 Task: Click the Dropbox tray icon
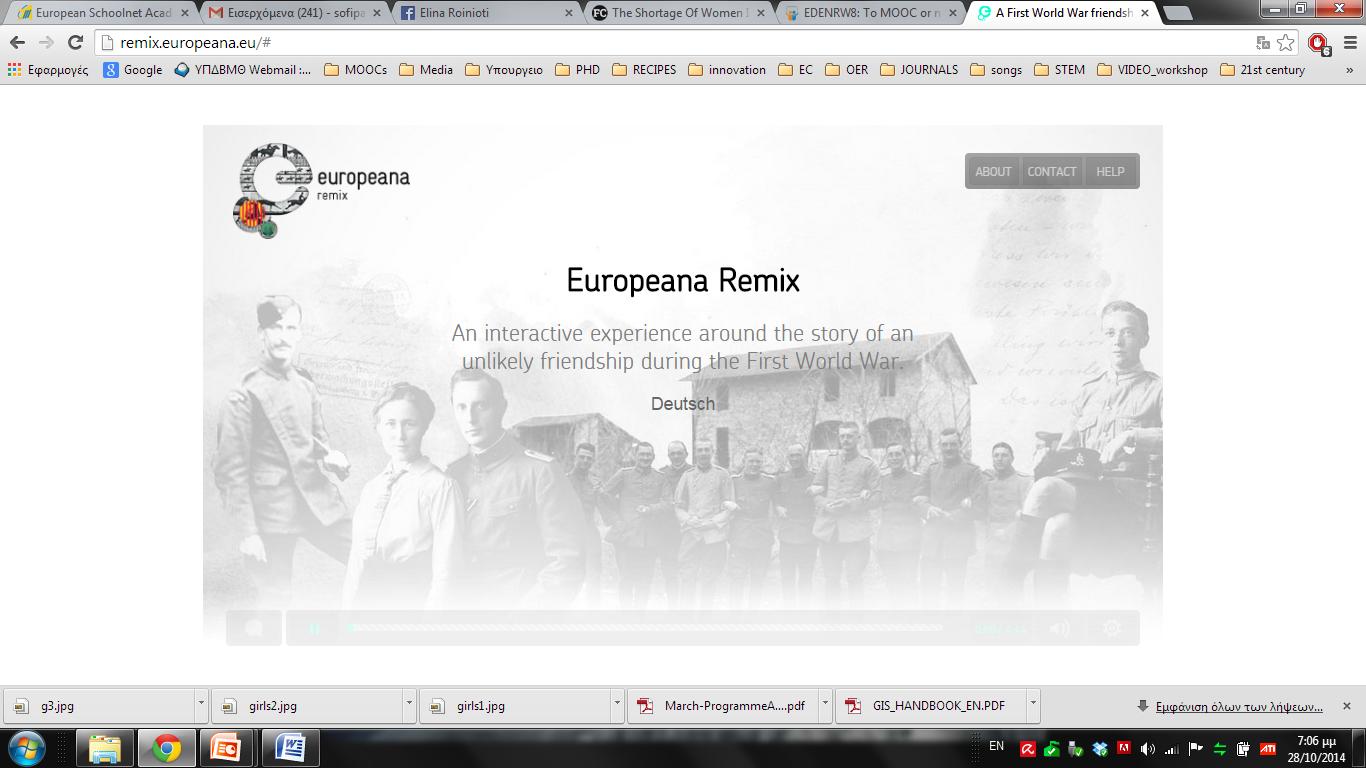1100,748
